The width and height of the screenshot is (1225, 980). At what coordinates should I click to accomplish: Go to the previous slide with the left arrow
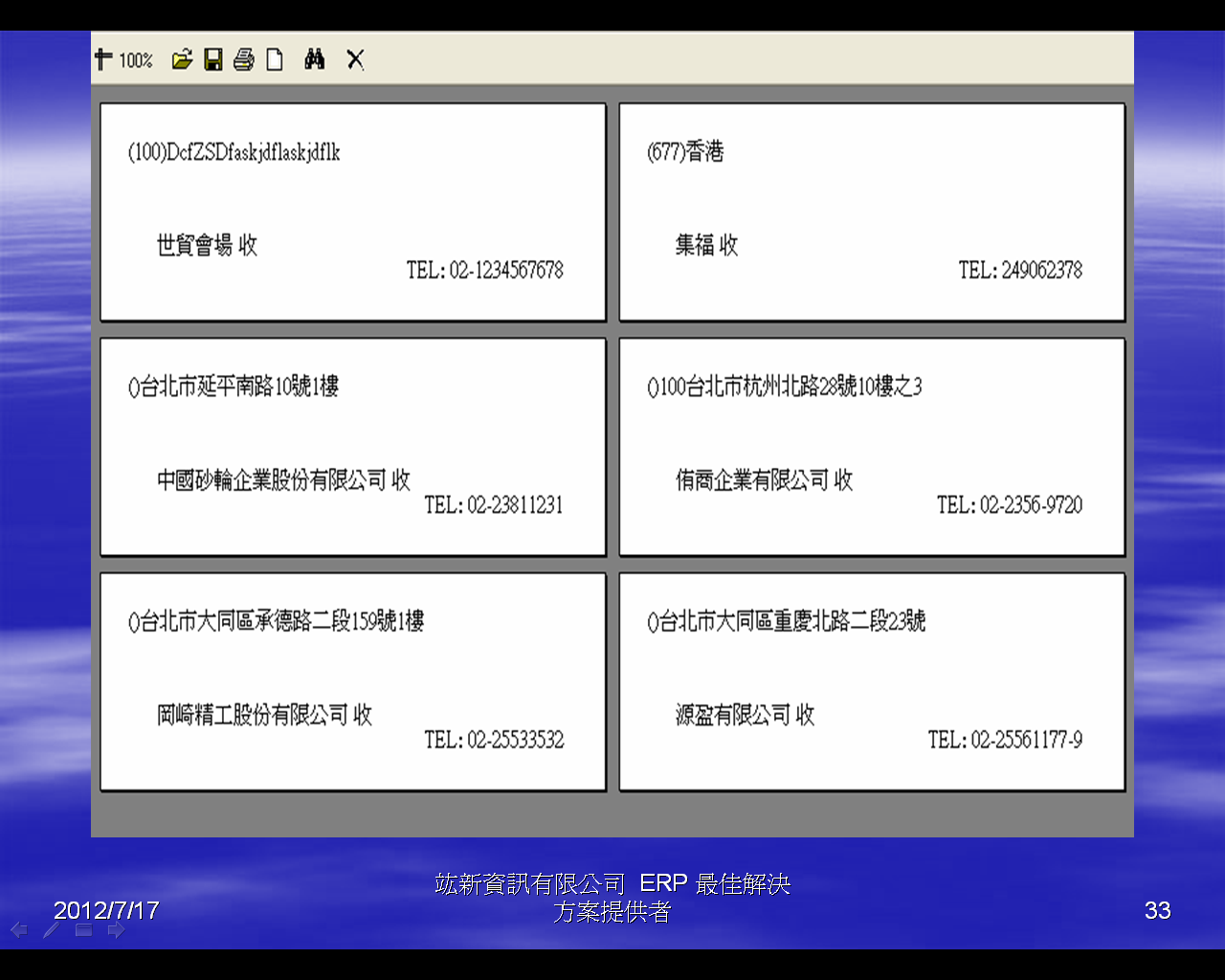(x=19, y=930)
